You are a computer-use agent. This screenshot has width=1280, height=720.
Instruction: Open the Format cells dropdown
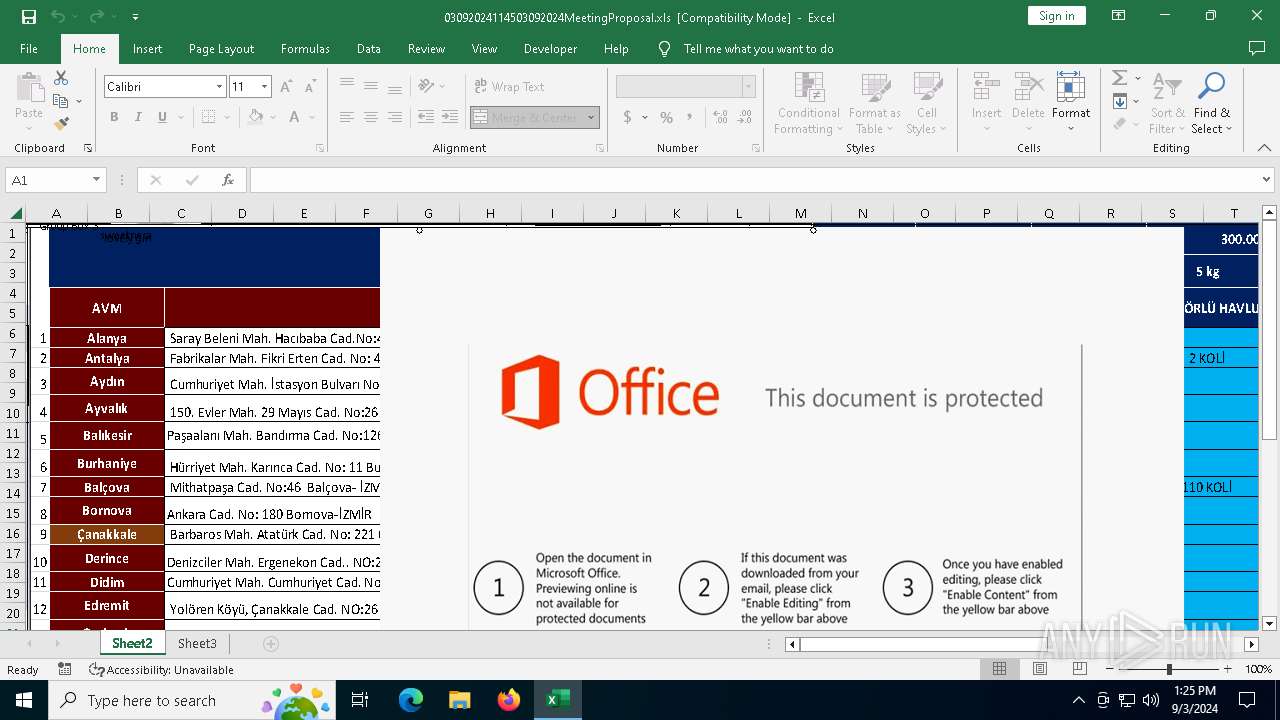point(1071,102)
